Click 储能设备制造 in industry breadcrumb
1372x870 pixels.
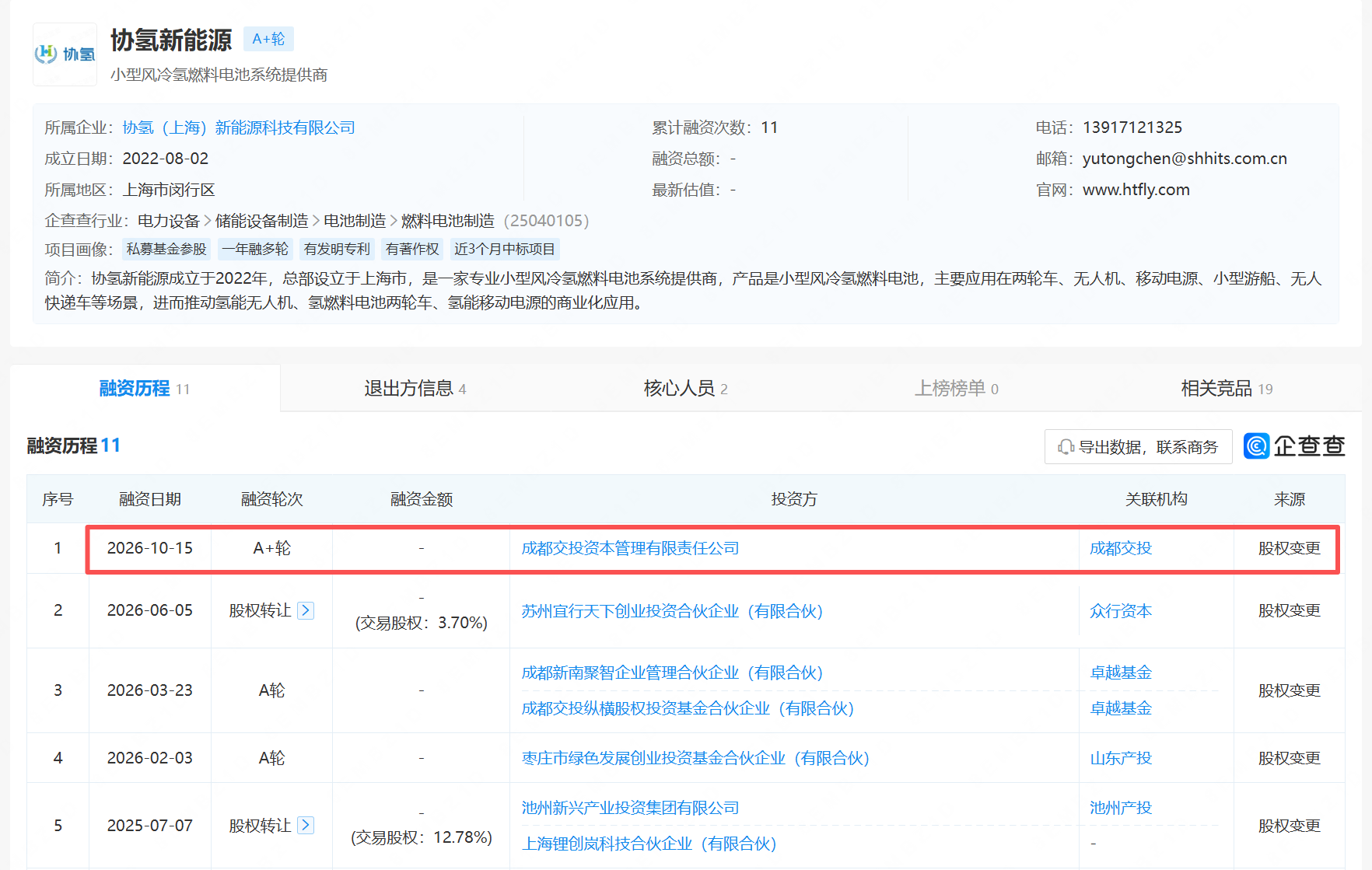click(x=261, y=221)
